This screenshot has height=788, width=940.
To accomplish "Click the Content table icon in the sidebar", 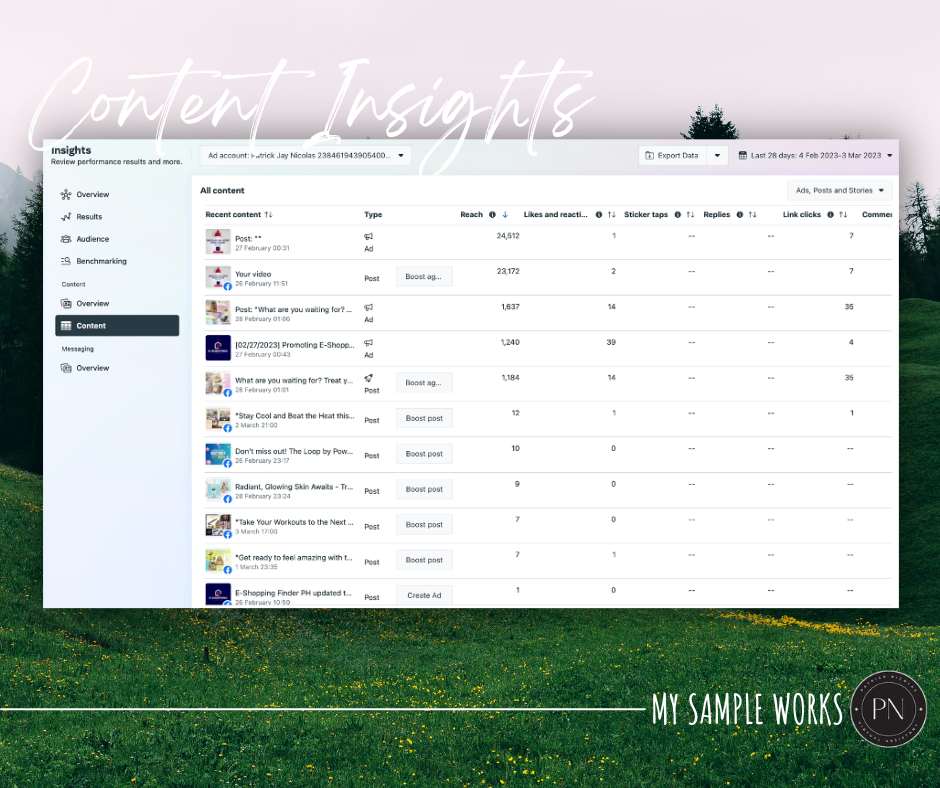I will 66,326.
